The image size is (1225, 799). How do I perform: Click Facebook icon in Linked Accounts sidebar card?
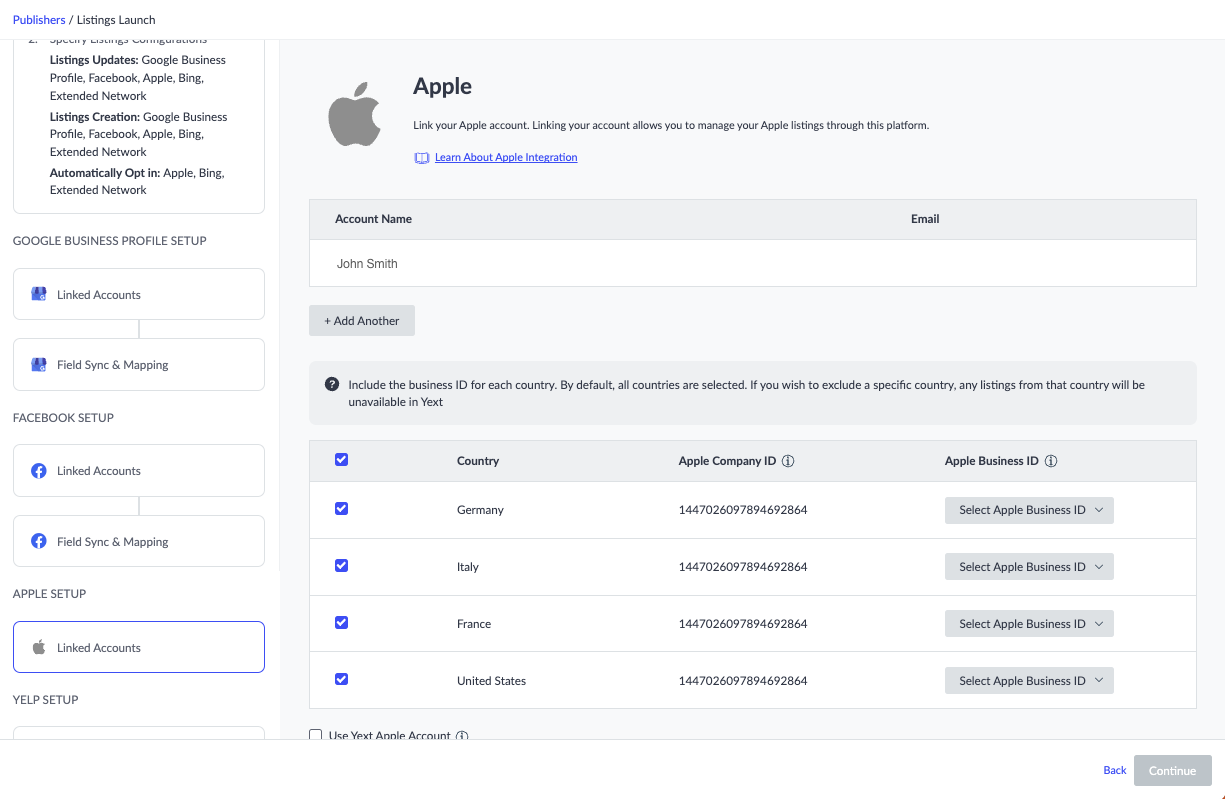[39, 471]
